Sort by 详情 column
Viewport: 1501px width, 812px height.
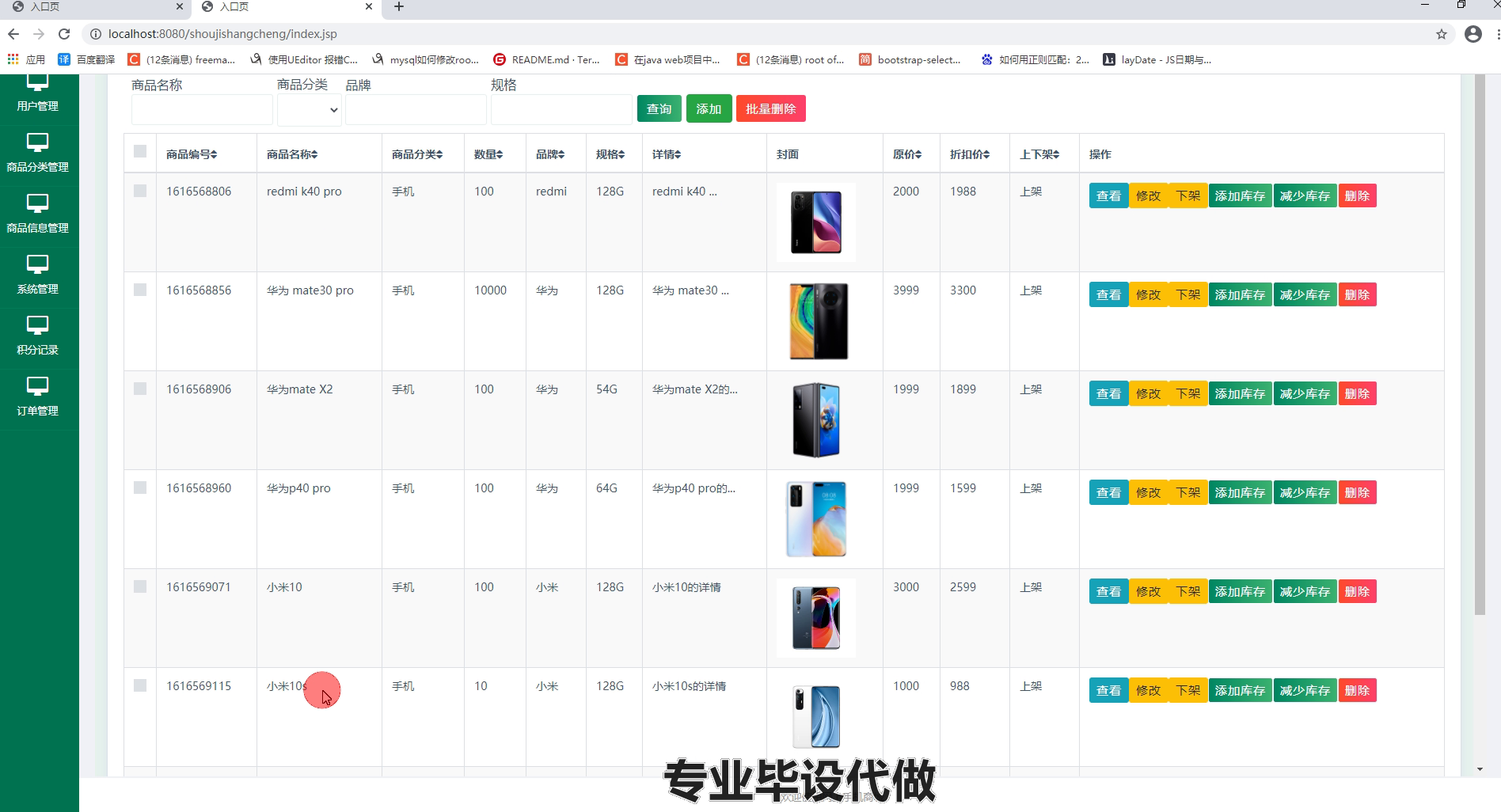click(x=667, y=154)
